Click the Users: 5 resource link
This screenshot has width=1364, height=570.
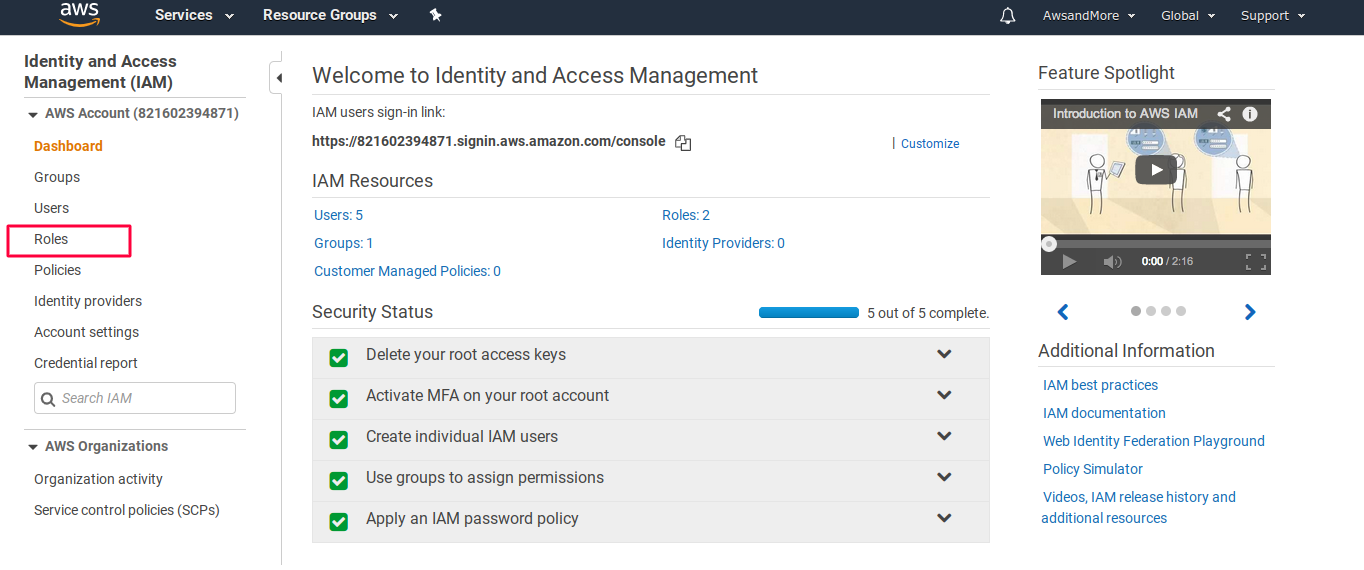tap(338, 215)
